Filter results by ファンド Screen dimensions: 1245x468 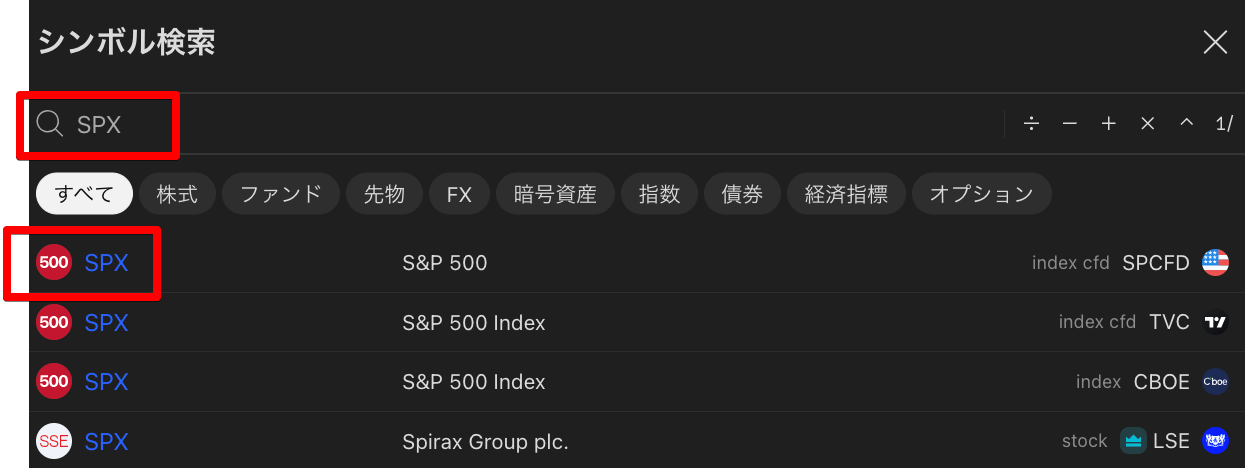coord(281,194)
